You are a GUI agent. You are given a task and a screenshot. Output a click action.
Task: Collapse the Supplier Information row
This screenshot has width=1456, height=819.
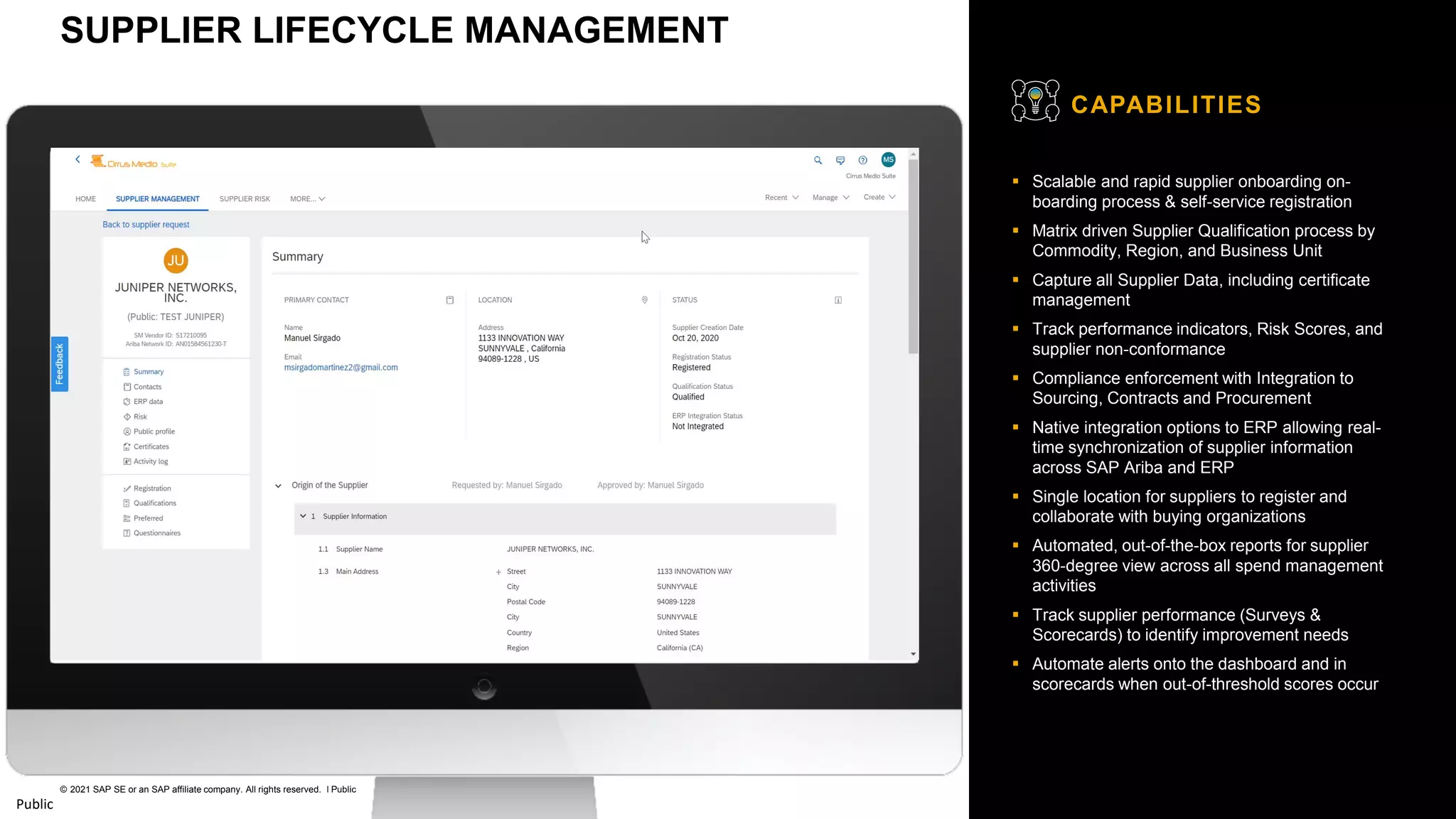tap(303, 516)
